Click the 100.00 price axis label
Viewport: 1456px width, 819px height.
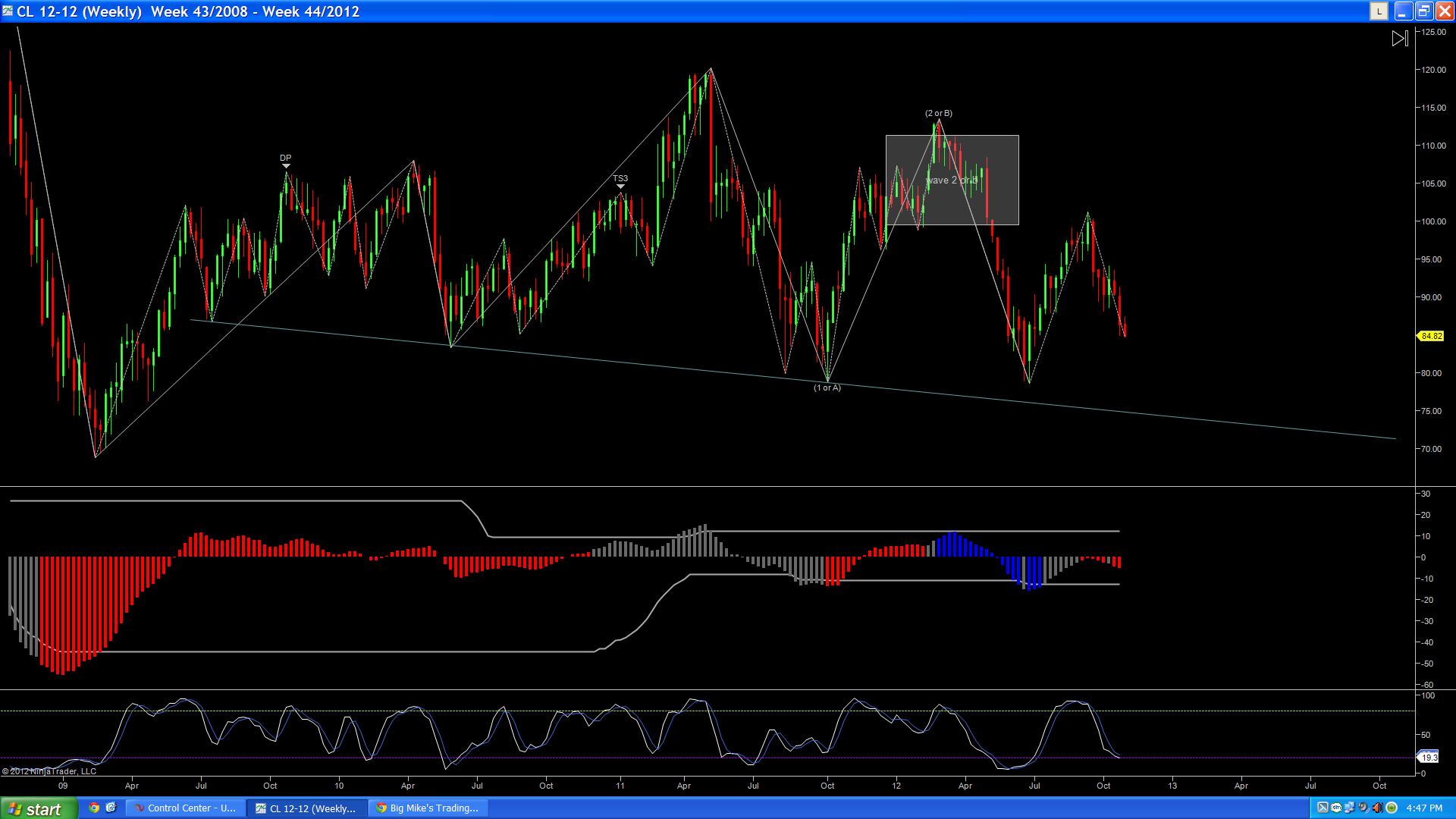click(x=1433, y=221)
